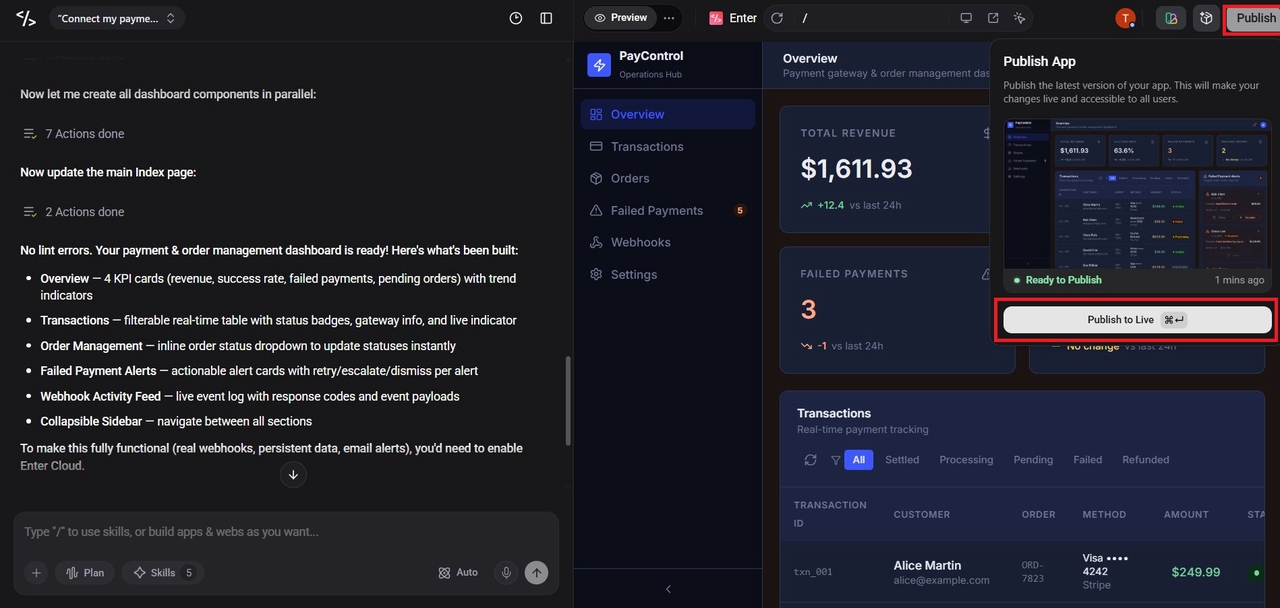Switch preview to desktop device icon
Viewport: 1280px width, 608px height.
(966, 18)
